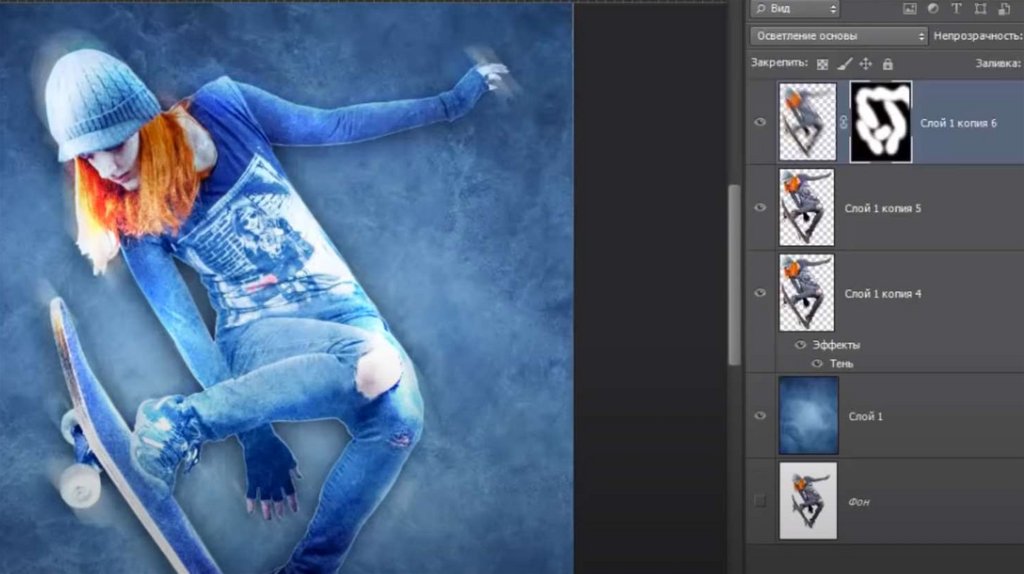Lock transparent pixels with checkerboard icon
The width and height of the screenshot is (1024, 574).
[x=822, y=64]
